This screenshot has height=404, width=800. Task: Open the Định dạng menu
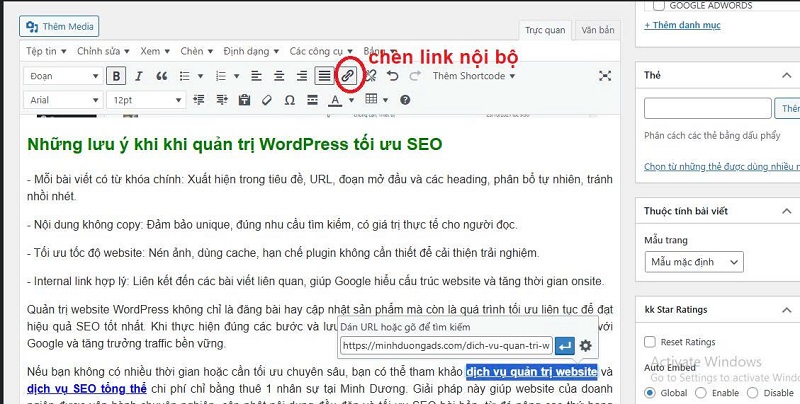pyautogui.click(x=251, y=51)
